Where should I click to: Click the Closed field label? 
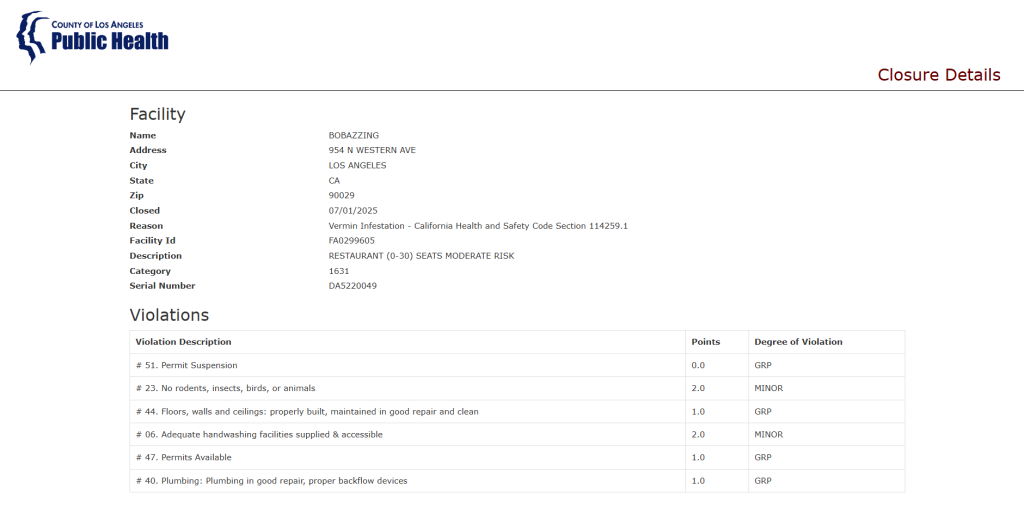click(144, 211)
